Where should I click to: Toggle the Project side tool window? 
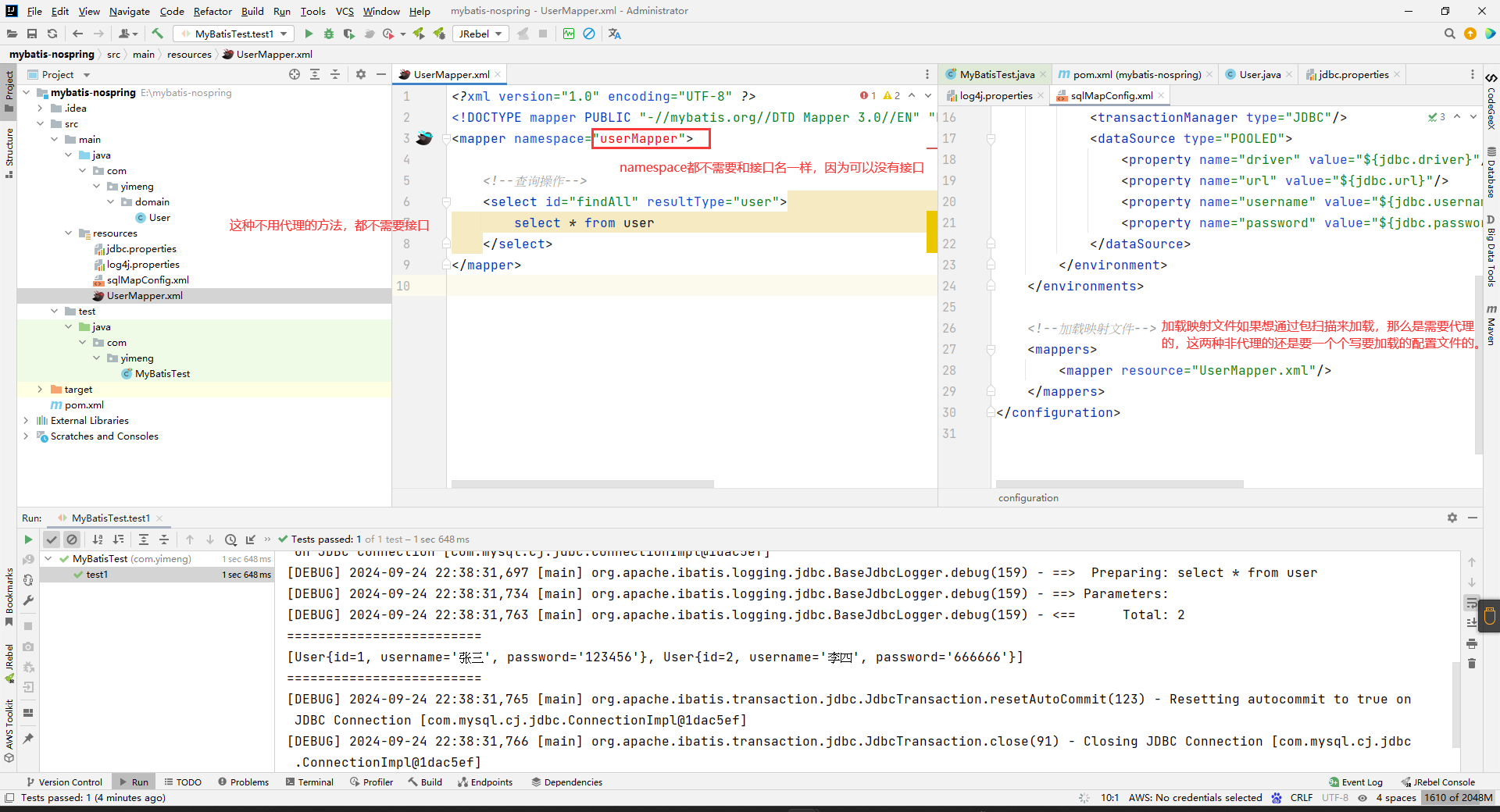[x=9, y=91]
